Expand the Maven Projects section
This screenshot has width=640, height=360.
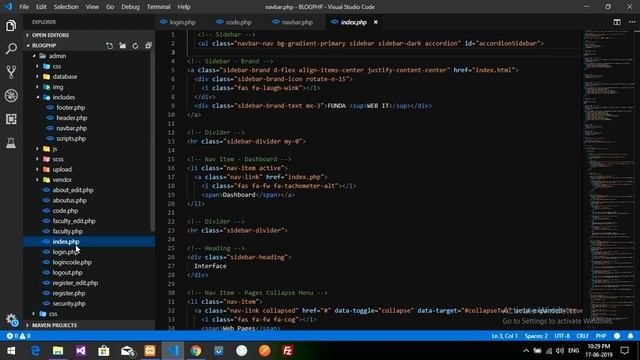[54, 325]
